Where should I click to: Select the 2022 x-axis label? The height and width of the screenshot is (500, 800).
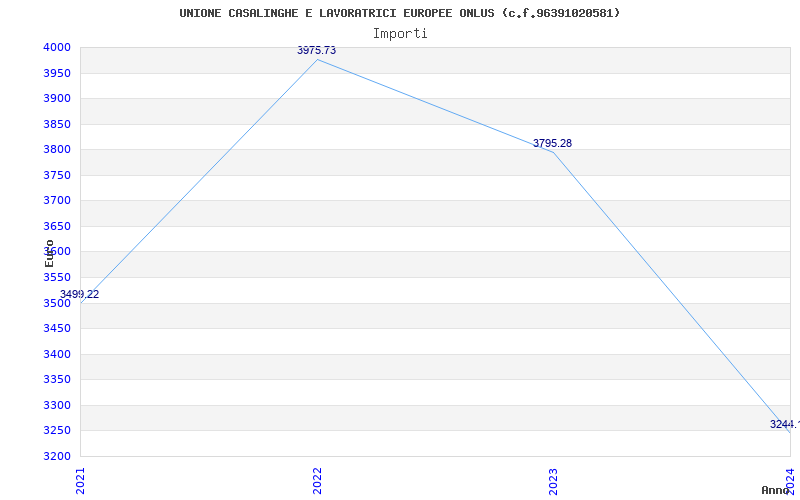tap(317, 481)
